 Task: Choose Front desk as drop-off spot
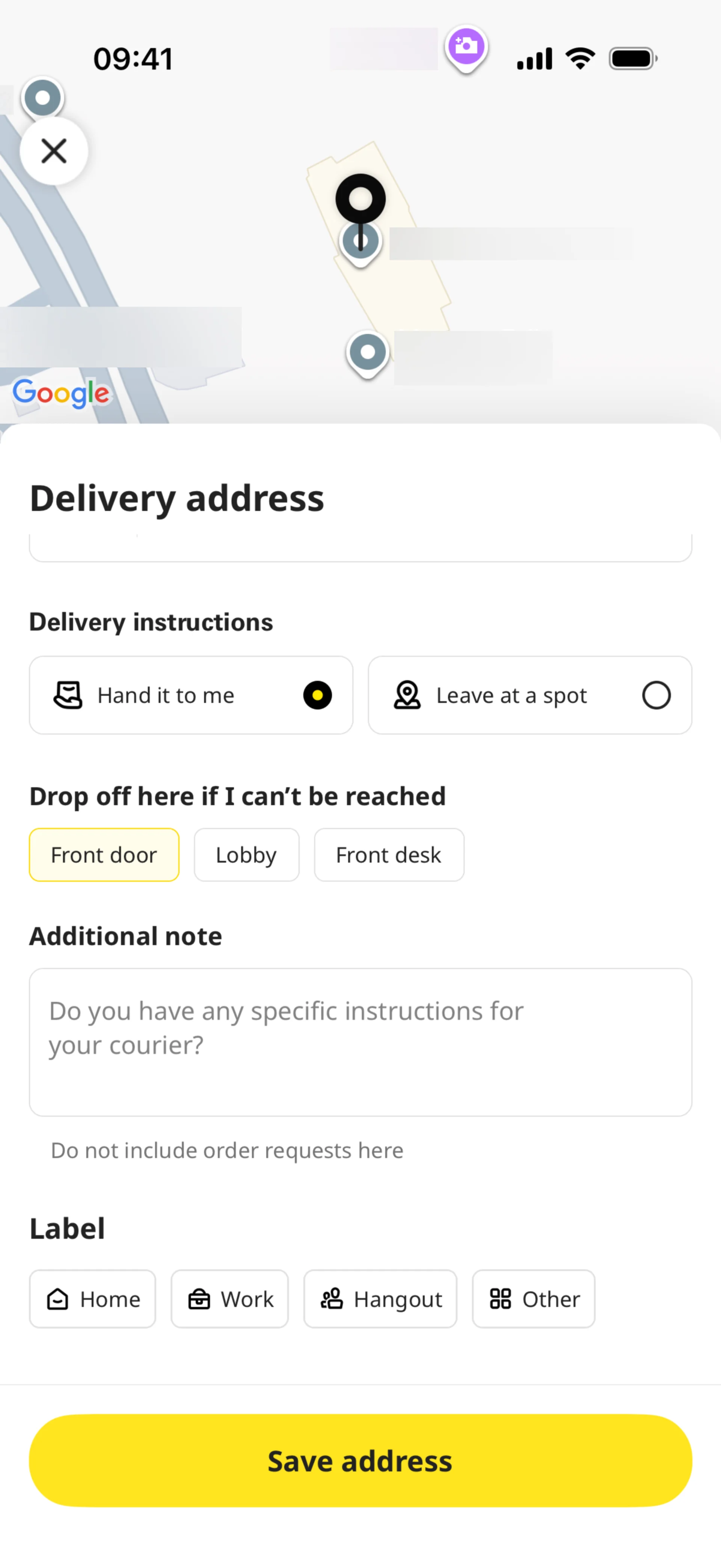click(389, 855)
